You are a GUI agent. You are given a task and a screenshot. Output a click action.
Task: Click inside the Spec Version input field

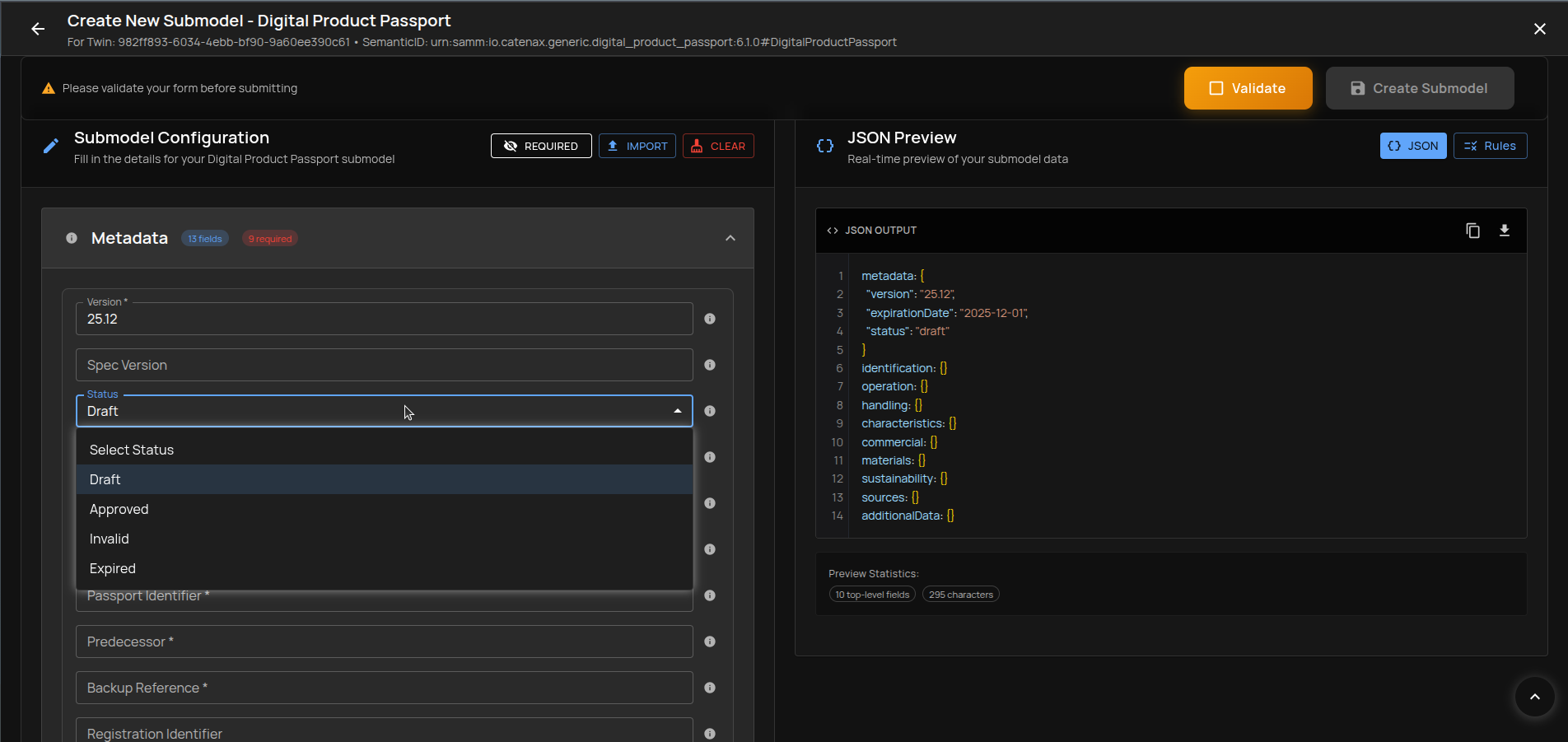(383, 365)
